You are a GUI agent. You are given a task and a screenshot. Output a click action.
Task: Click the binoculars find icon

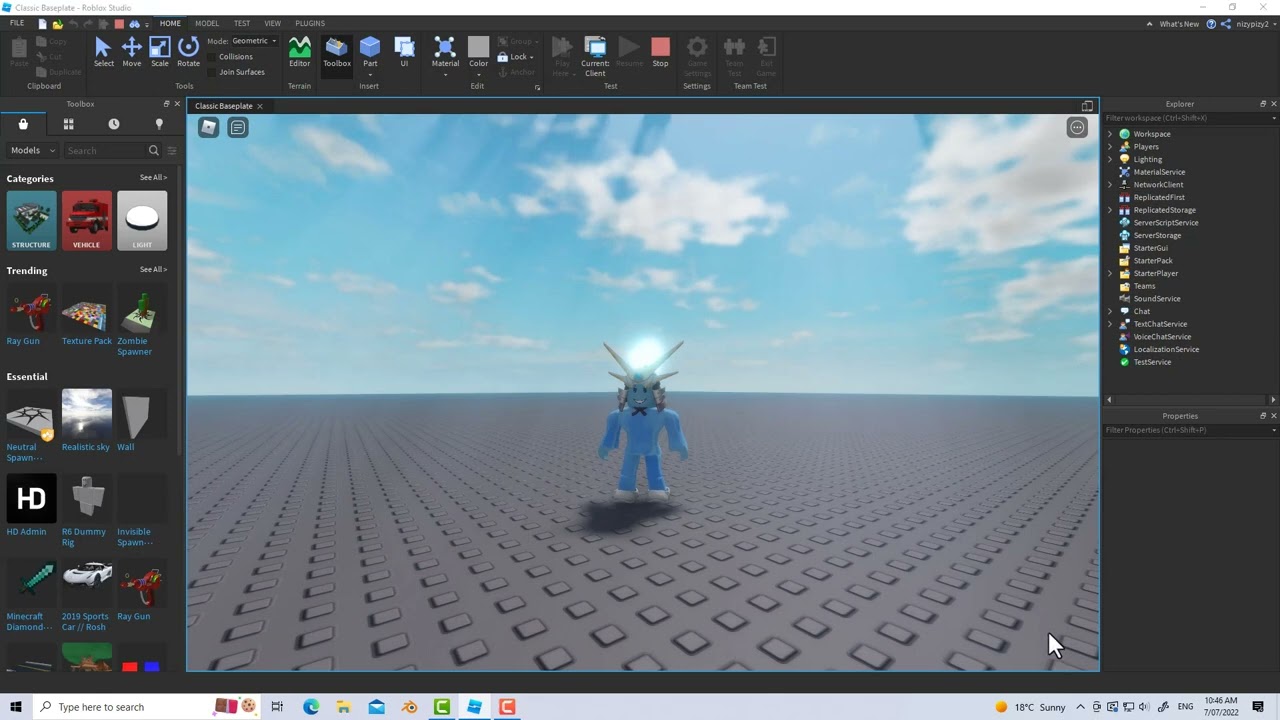coord(134,23)
